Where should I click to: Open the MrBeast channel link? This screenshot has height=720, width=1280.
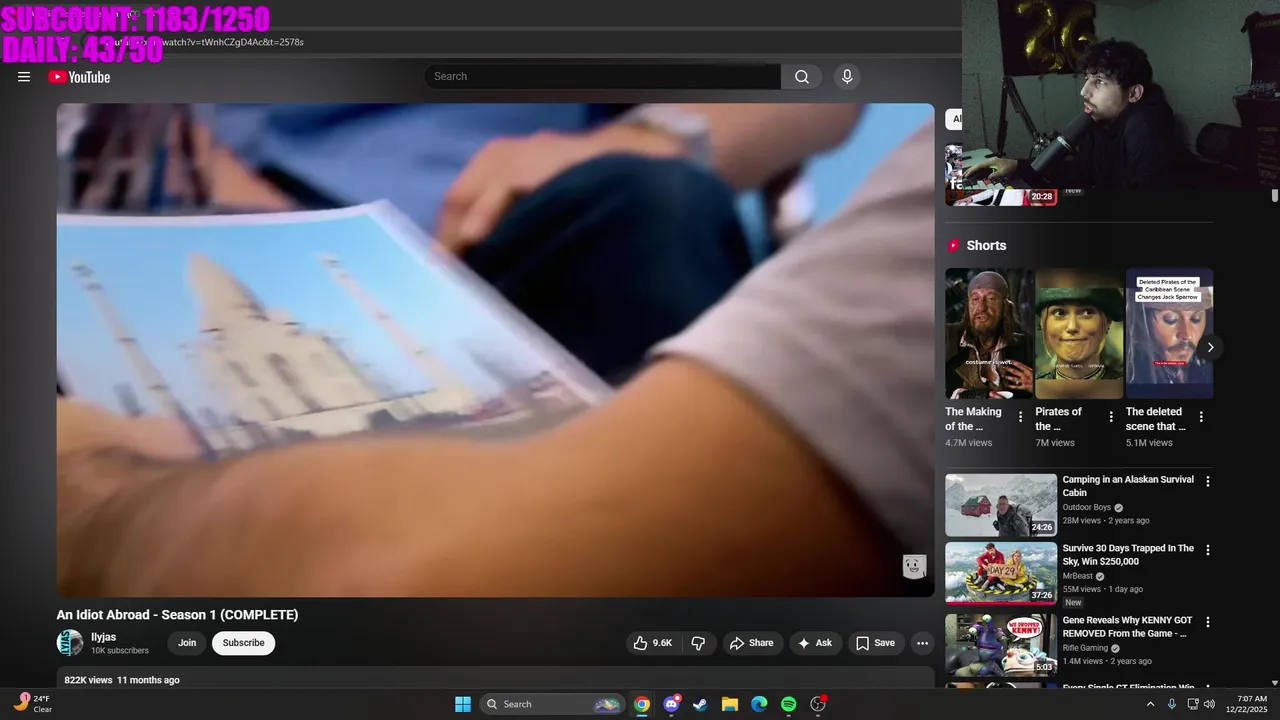(1078, 577)
